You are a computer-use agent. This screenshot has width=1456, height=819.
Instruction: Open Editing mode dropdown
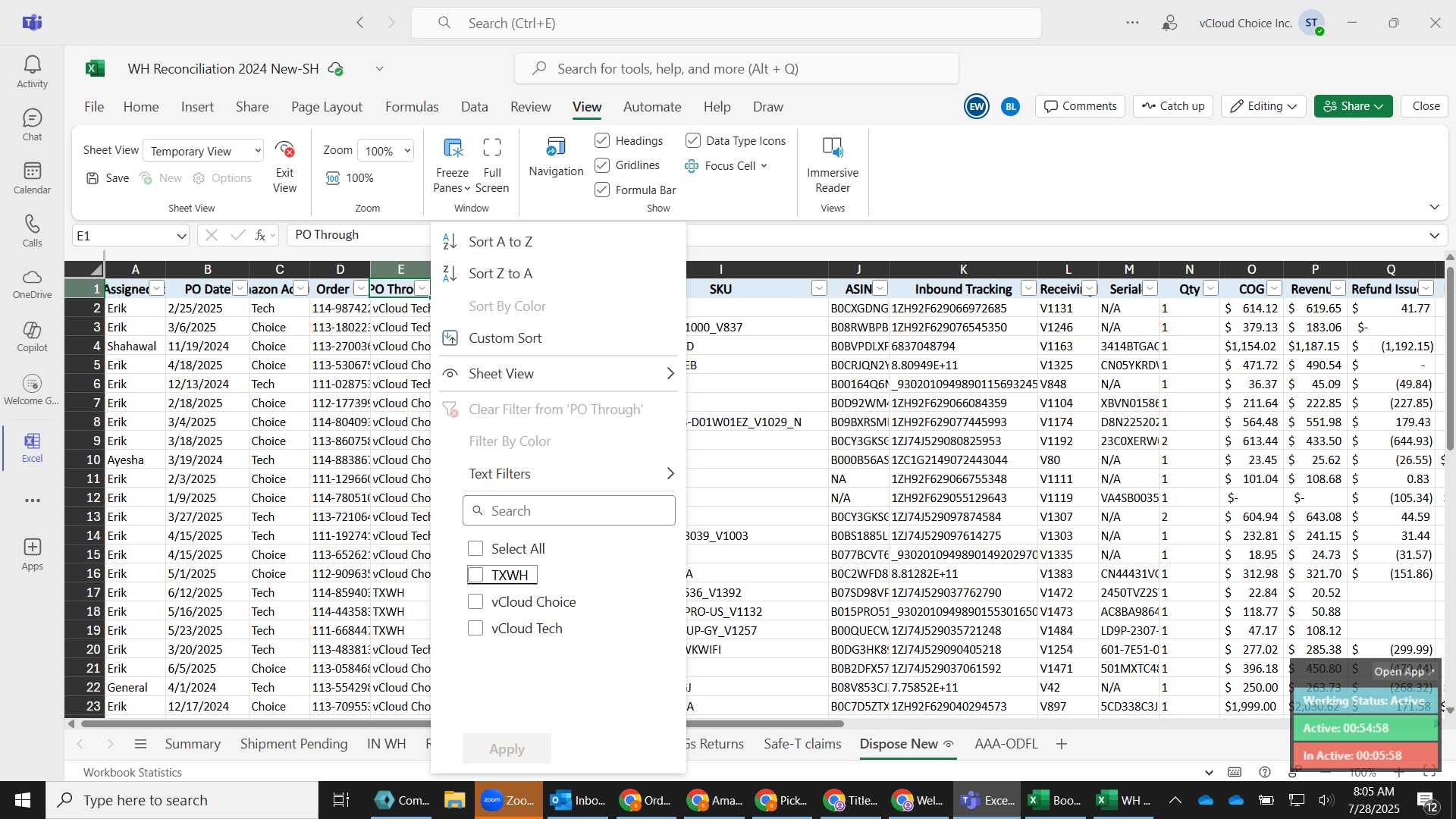[1263, 106]
